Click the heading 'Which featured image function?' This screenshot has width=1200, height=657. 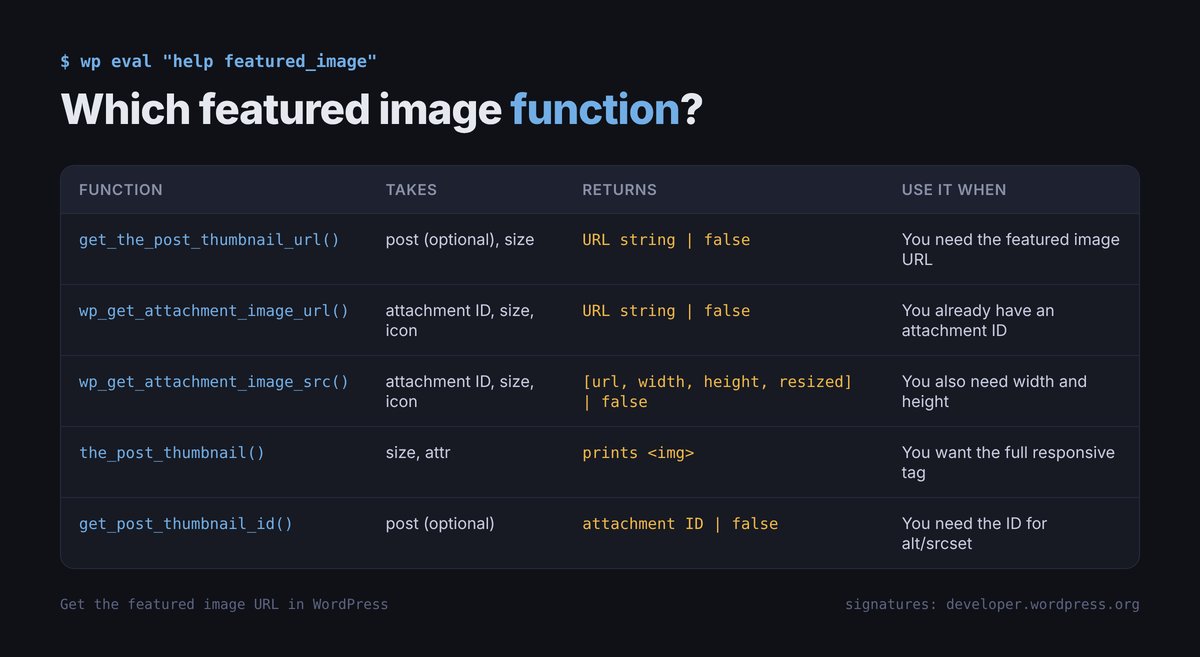point(381,109)
